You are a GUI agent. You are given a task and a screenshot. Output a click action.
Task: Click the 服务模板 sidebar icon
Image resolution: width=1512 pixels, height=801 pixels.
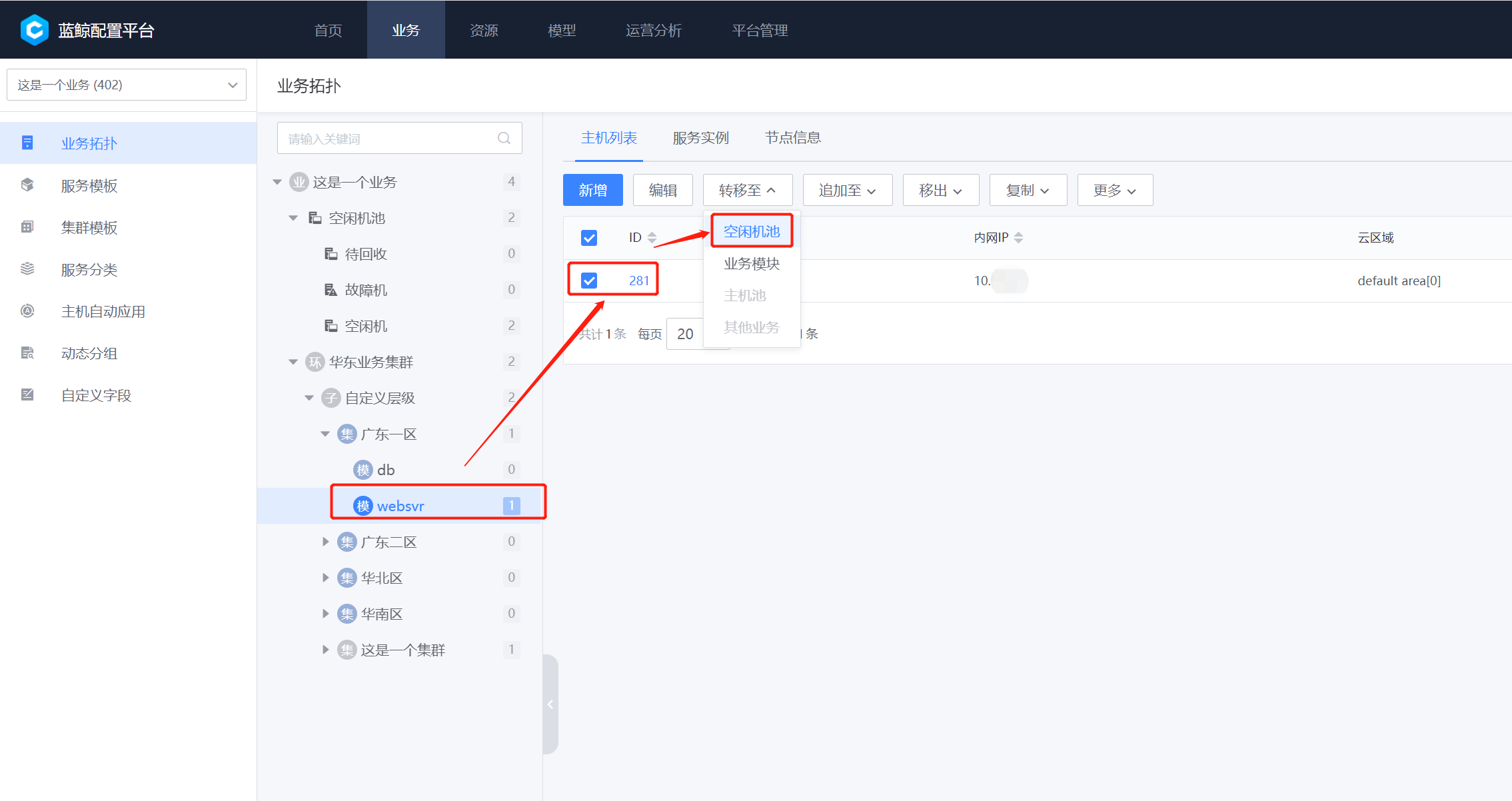point(27,185)
